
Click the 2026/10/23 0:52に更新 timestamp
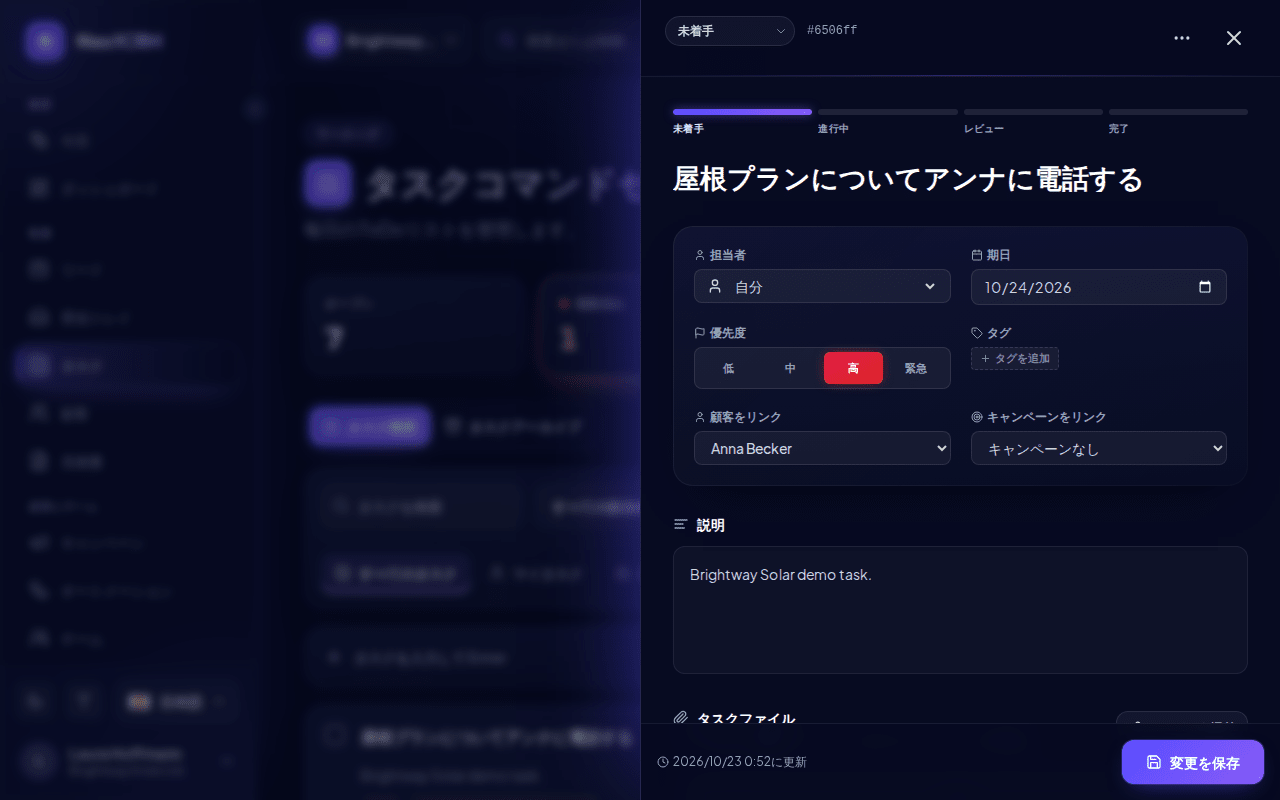tap(732, 762)
